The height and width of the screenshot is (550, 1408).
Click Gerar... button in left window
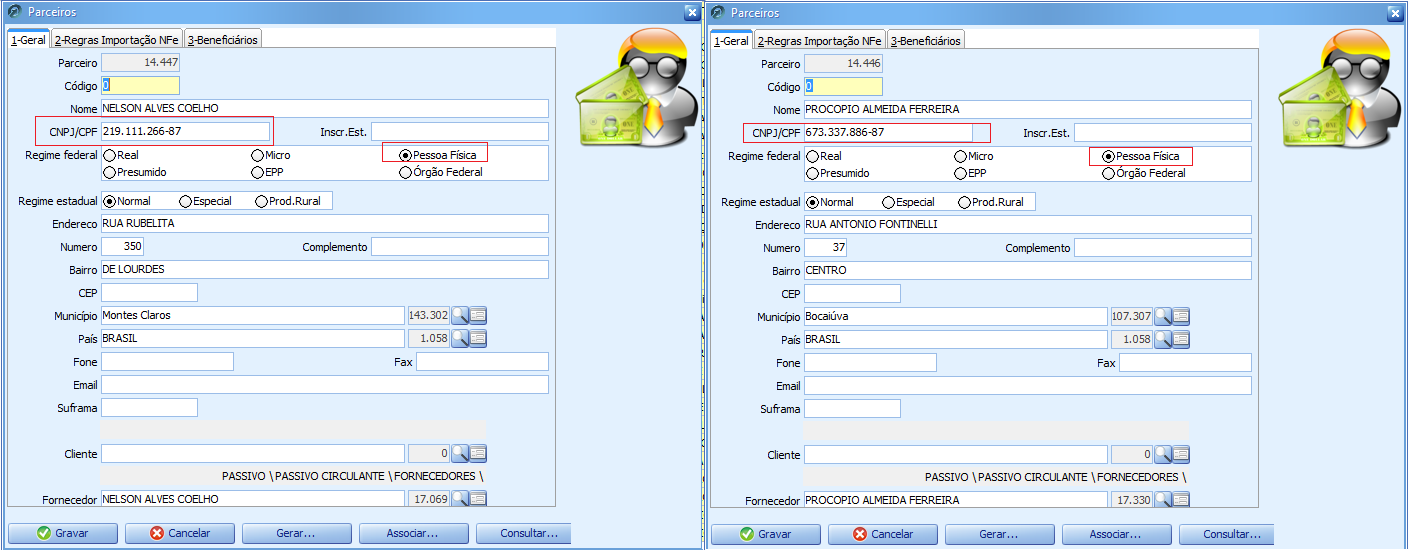click(296, 533)
